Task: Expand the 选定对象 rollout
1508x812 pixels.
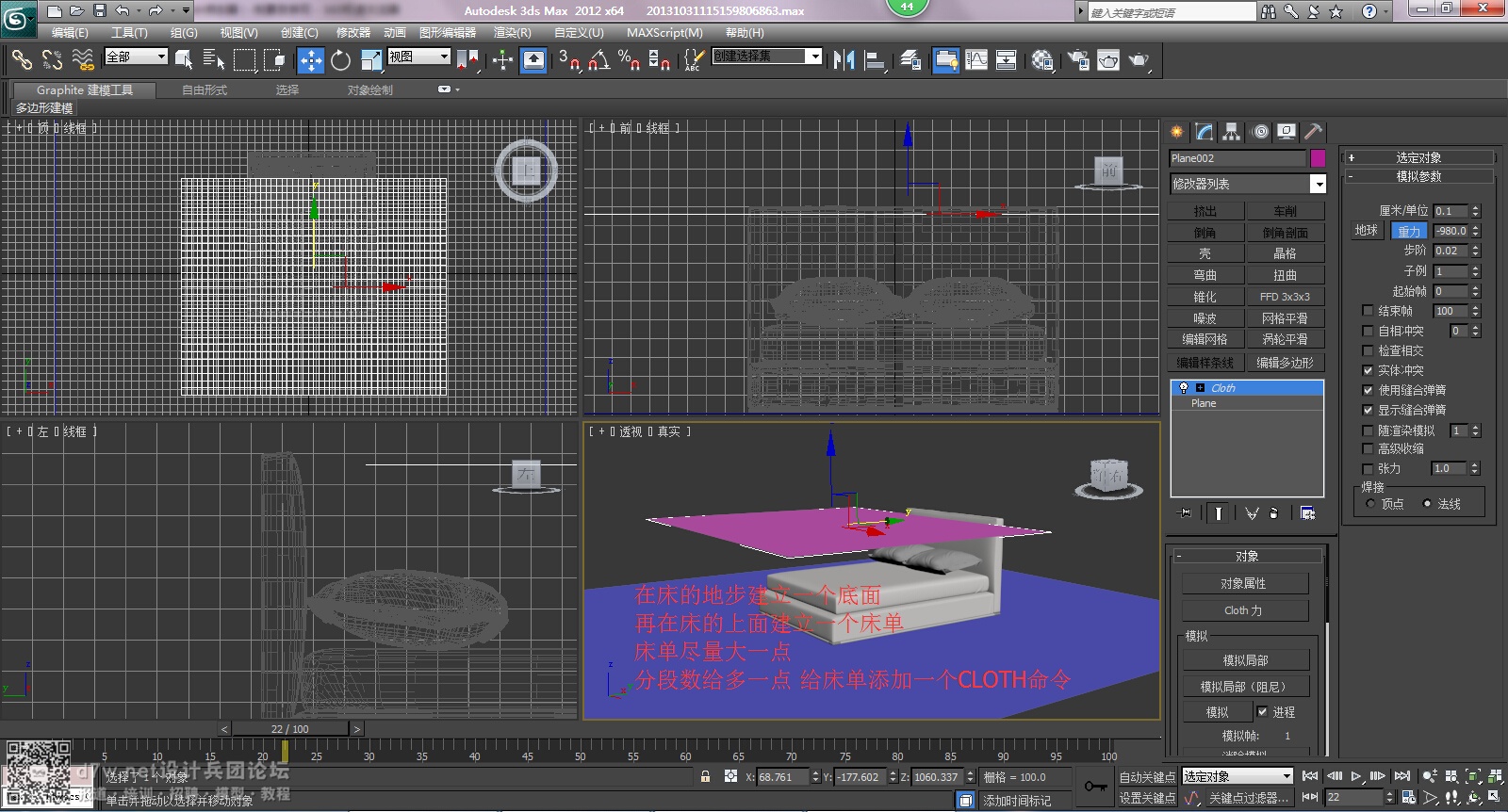Action: 1418,157
